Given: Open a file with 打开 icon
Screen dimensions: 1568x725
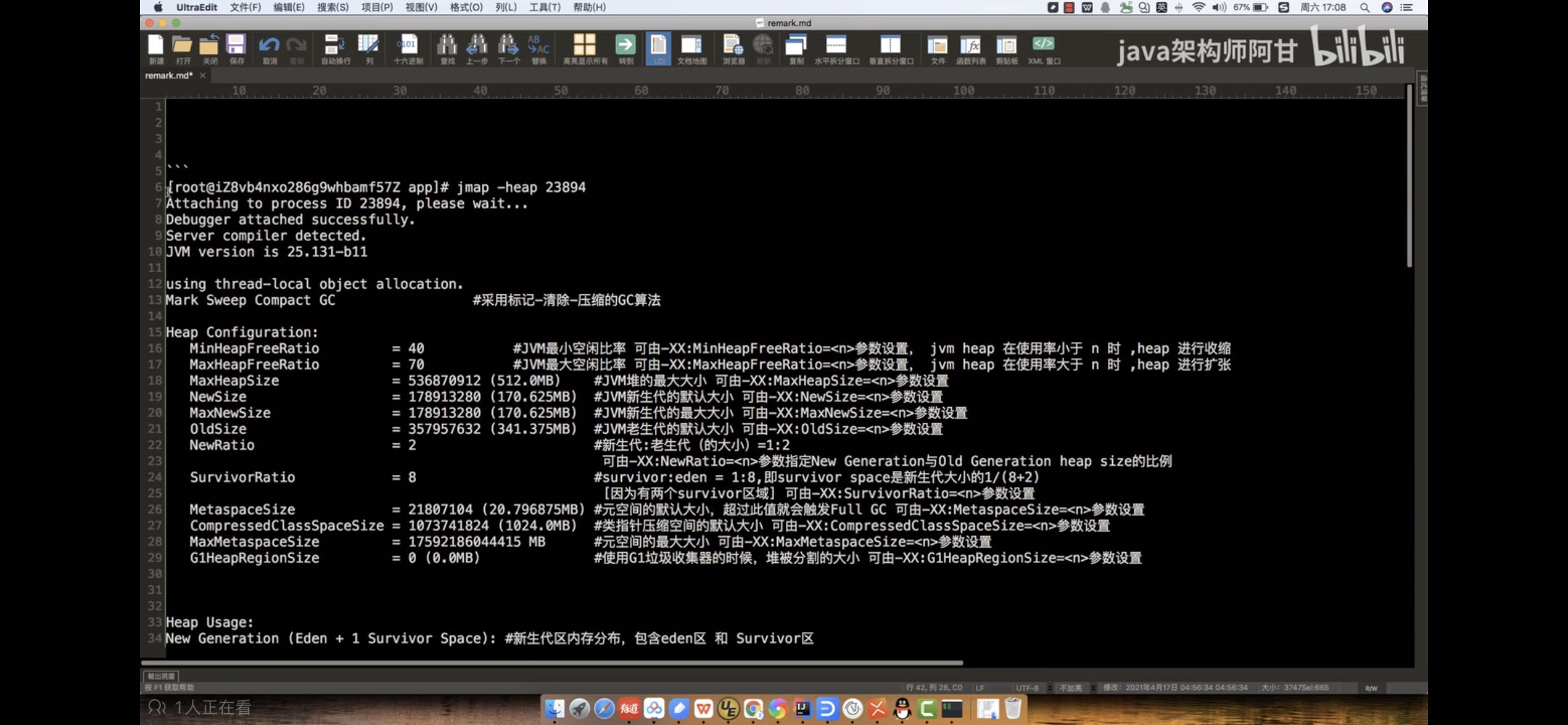Looking at the screenshot, I should (x=182, y=49).
